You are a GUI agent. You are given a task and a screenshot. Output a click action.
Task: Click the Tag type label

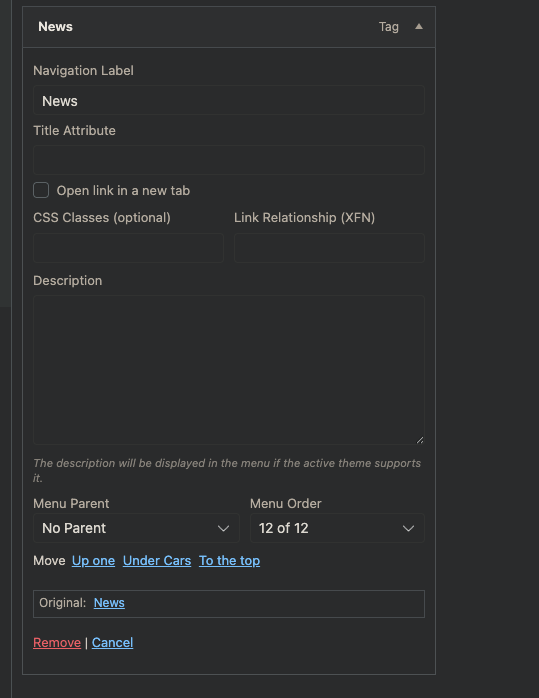pyautogui.click(x=389, y=27)
